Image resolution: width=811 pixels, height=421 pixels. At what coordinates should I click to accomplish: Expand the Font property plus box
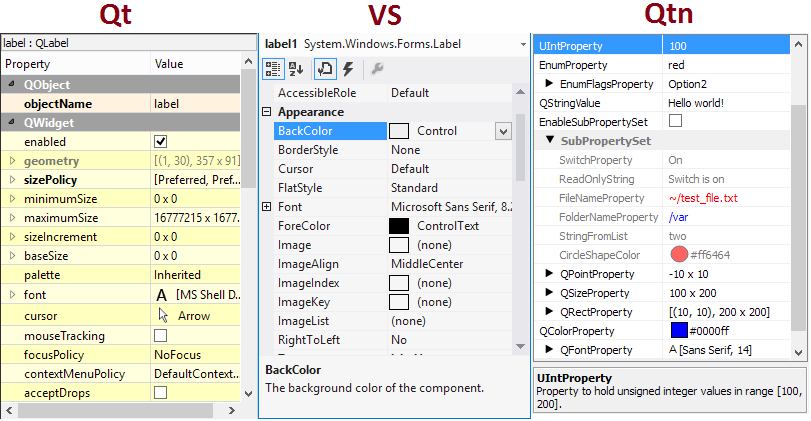click(266, 207)
